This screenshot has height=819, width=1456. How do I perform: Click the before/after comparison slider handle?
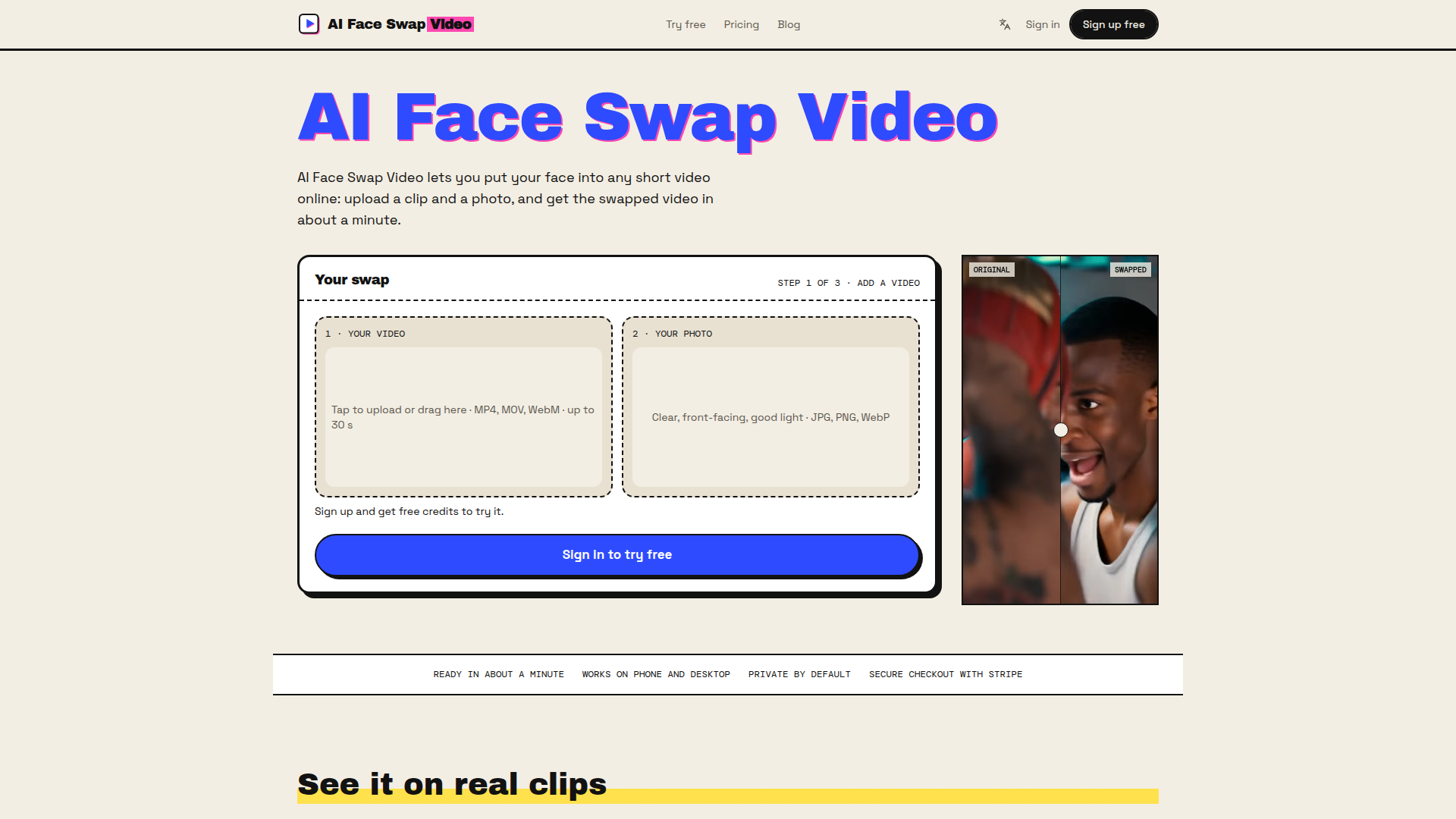pyautogui.click(x=1060, y=430)
